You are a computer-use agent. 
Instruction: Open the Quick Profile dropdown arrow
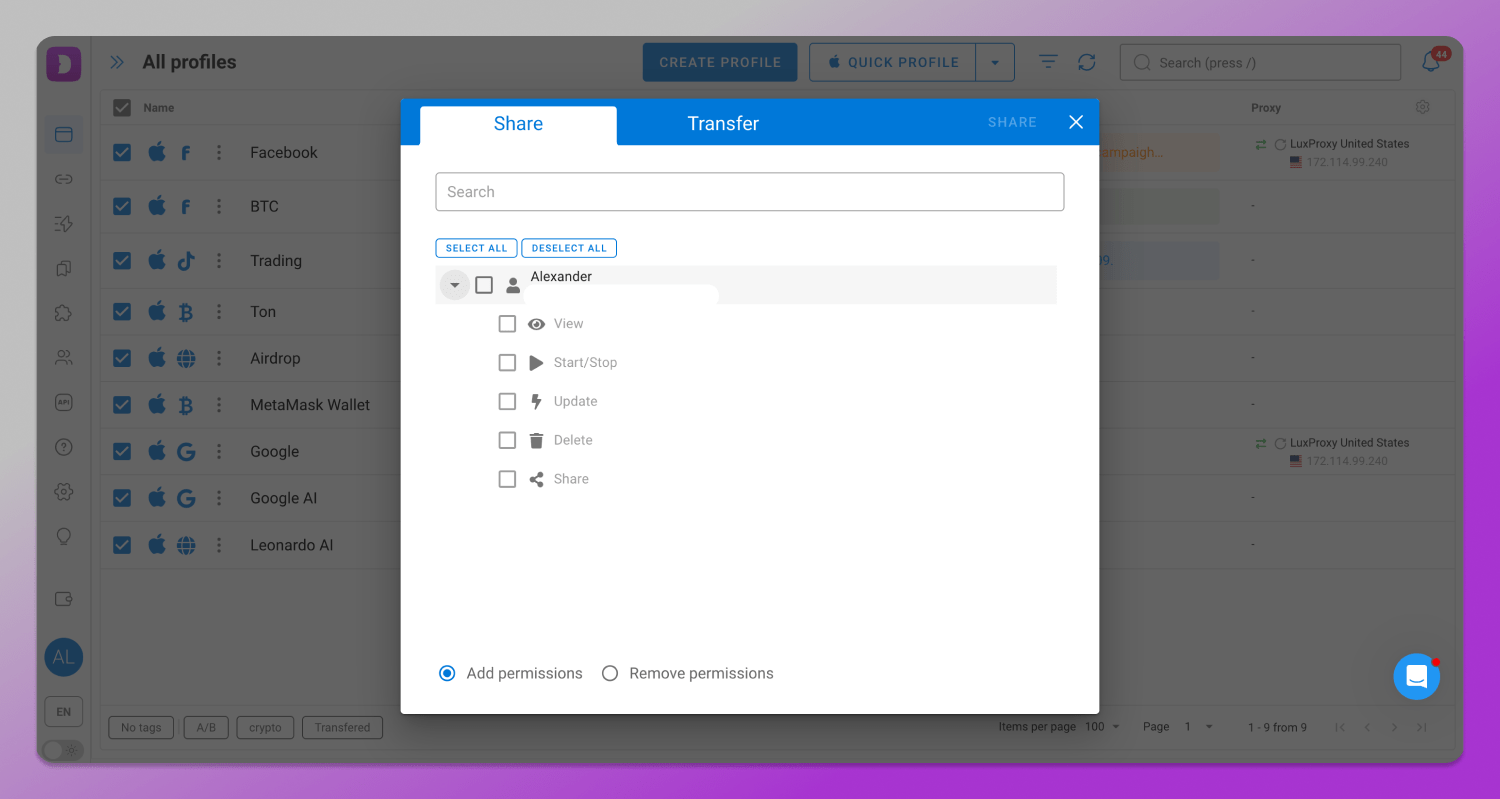994,62
